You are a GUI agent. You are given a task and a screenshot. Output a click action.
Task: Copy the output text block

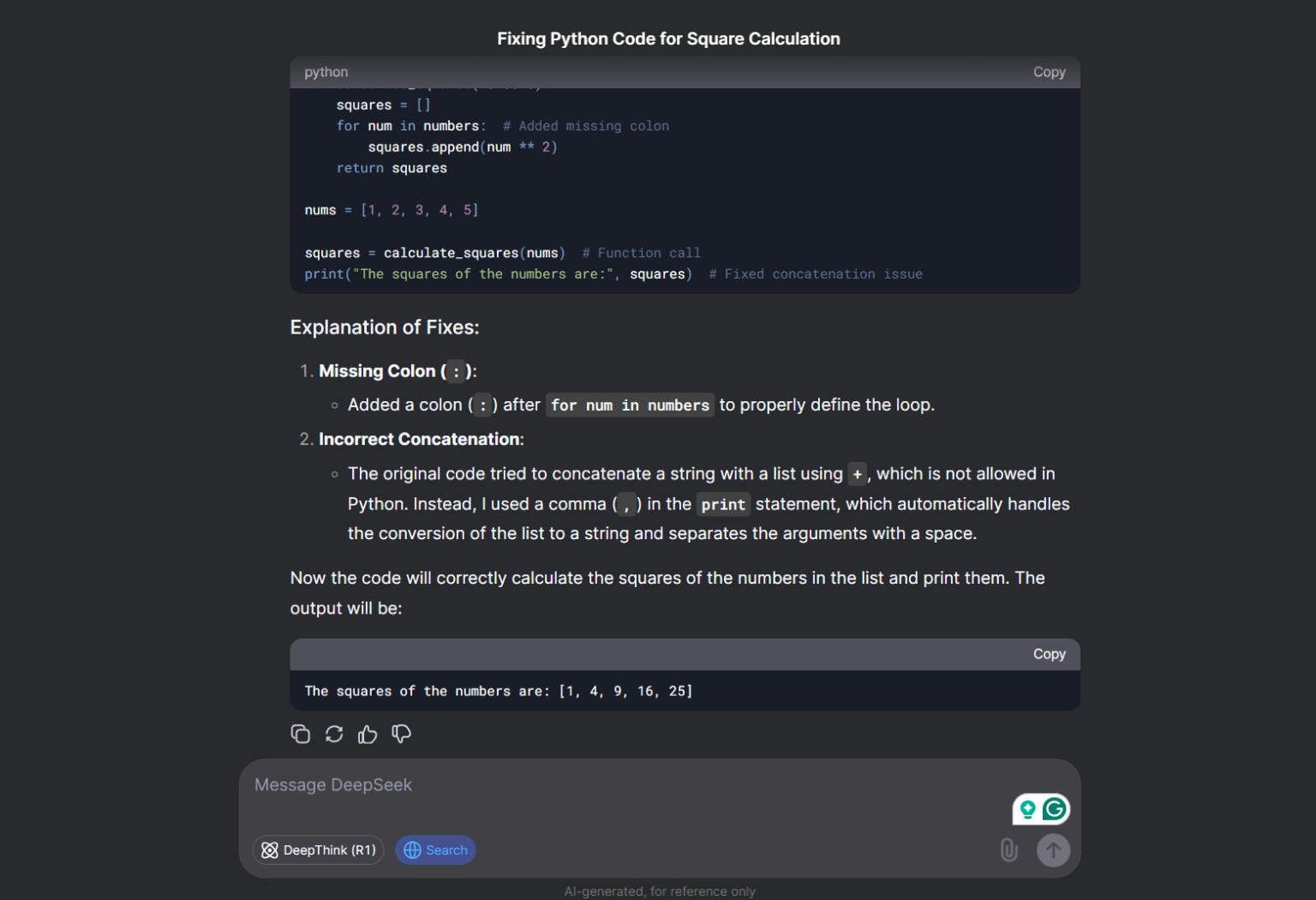[1049, 654]
